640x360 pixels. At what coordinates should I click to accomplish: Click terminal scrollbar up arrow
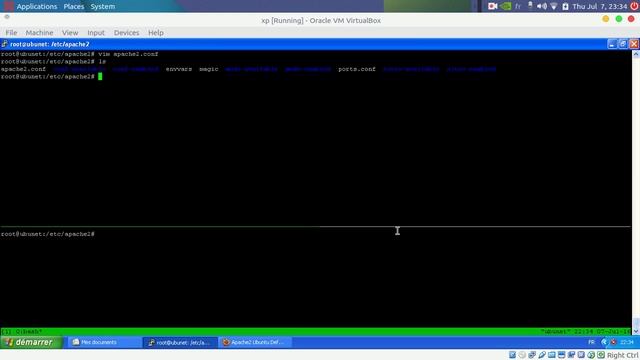tap(636, 54)
